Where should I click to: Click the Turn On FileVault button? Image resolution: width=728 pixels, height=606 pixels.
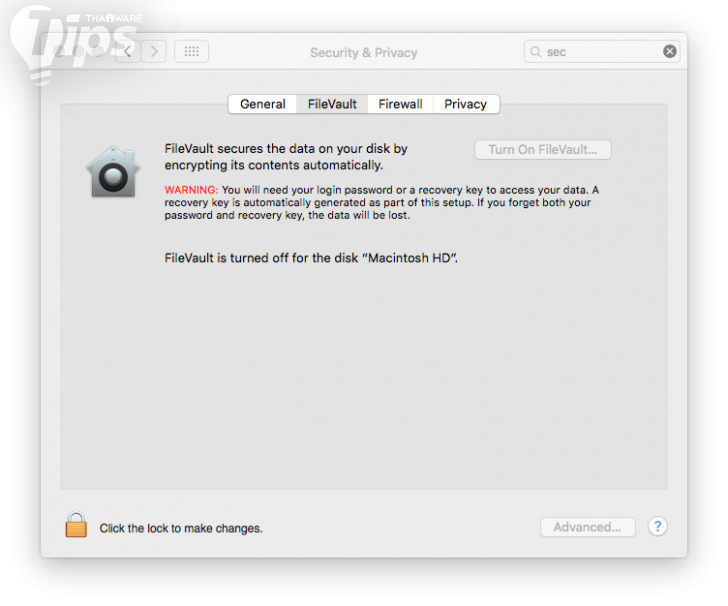[x=543, y=150]
